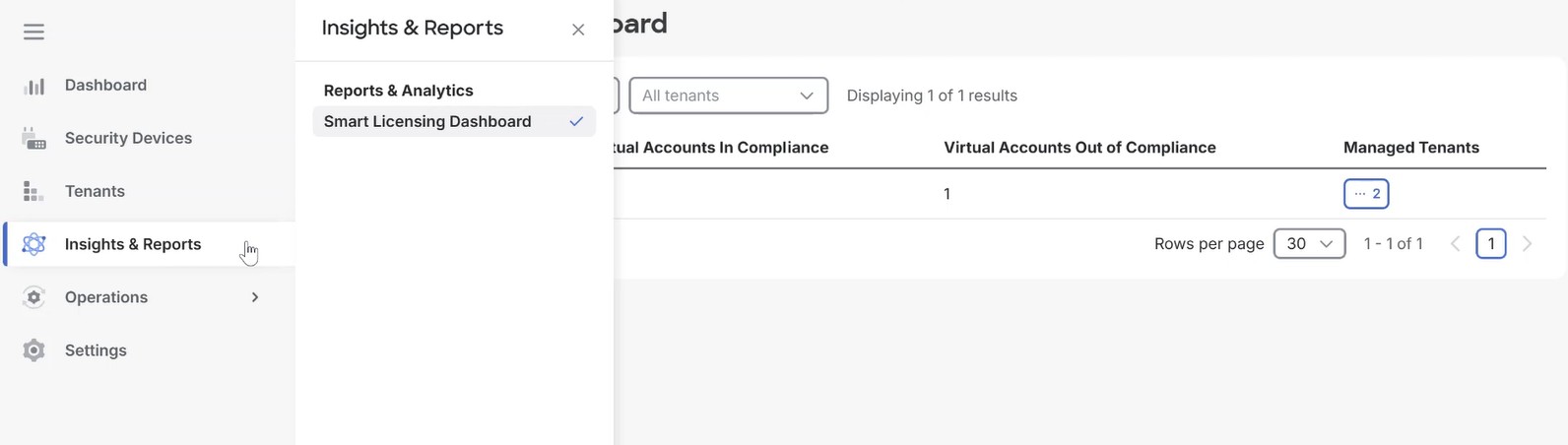The height and width of the screenshot is (445, 1568).
Task: Open the Rows per page dropdown
Action: pos(1309,243)
